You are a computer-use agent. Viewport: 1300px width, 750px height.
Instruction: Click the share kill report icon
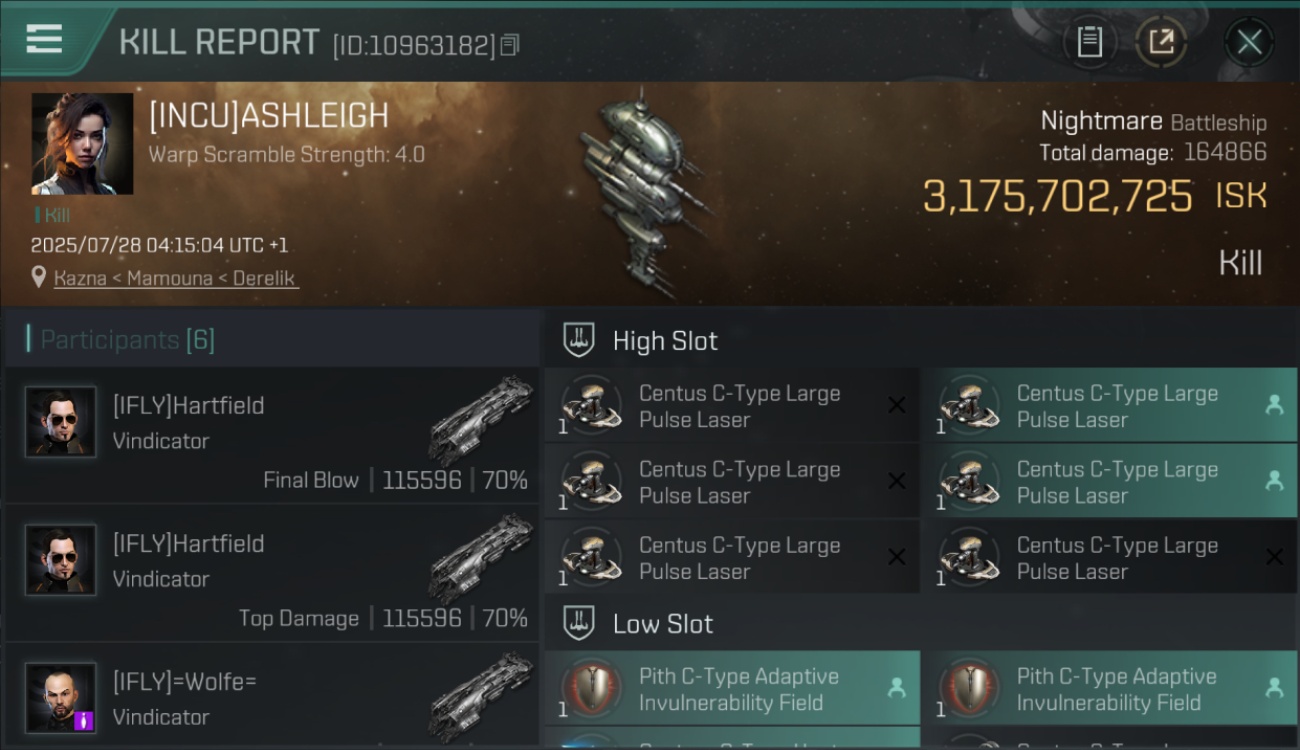tap(1161, 42)
